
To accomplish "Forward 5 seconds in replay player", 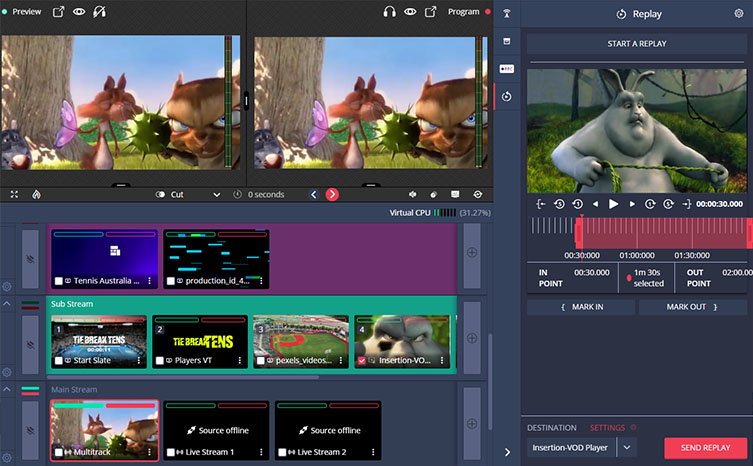I will coord(668,204).
